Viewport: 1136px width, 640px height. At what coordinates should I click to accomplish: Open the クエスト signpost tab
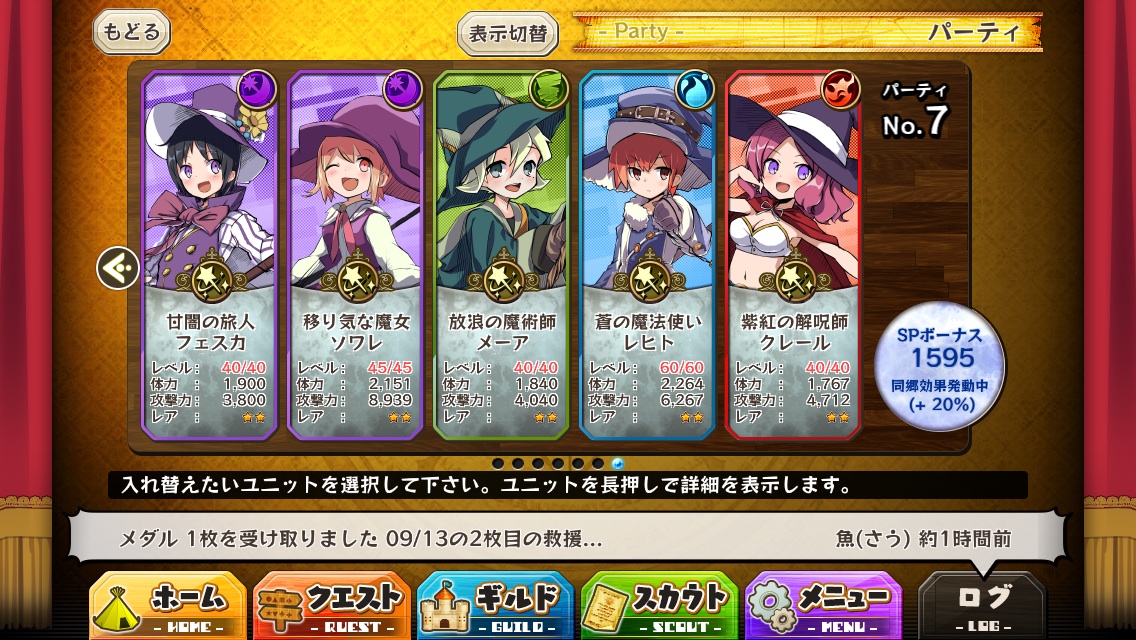coord(332,606)
